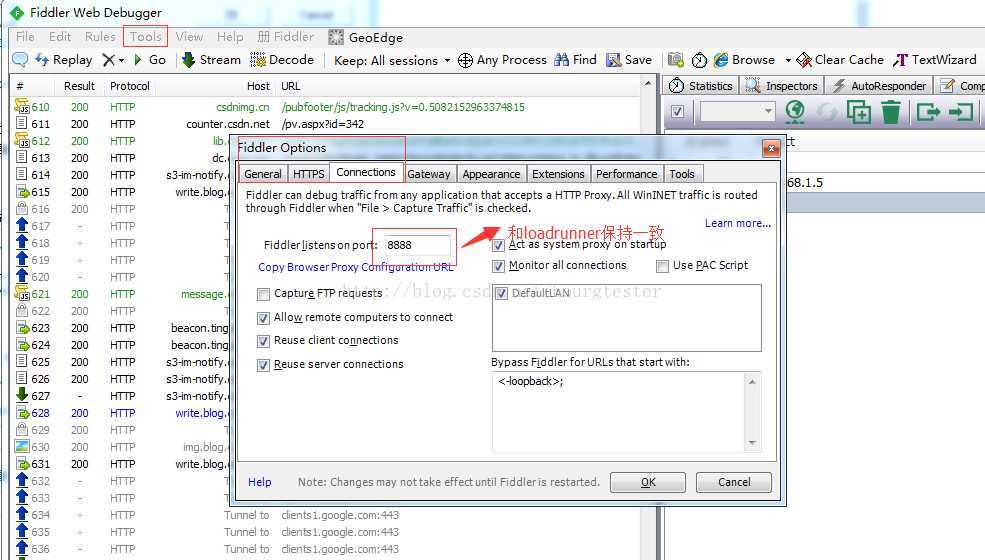The image size is (985, 560).
Task: Switch to the Inspectors tab
Action: (782, 85)
